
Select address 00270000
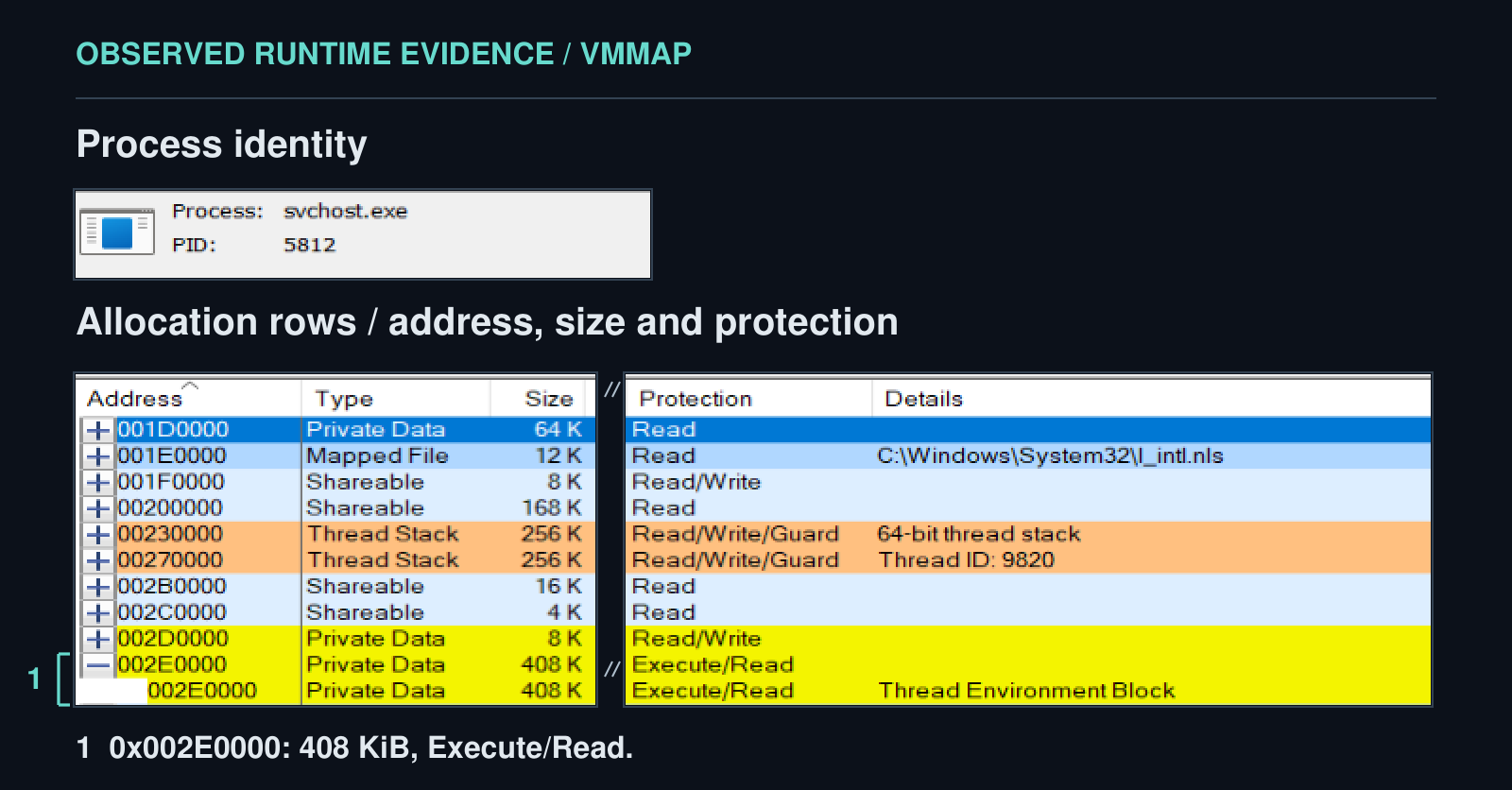[170, 560]
